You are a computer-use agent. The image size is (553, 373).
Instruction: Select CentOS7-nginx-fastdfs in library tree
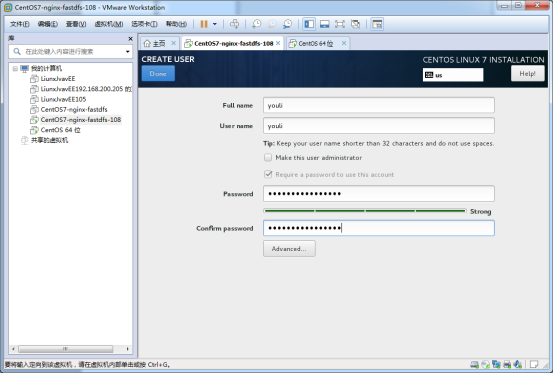[x=74, y=109]
